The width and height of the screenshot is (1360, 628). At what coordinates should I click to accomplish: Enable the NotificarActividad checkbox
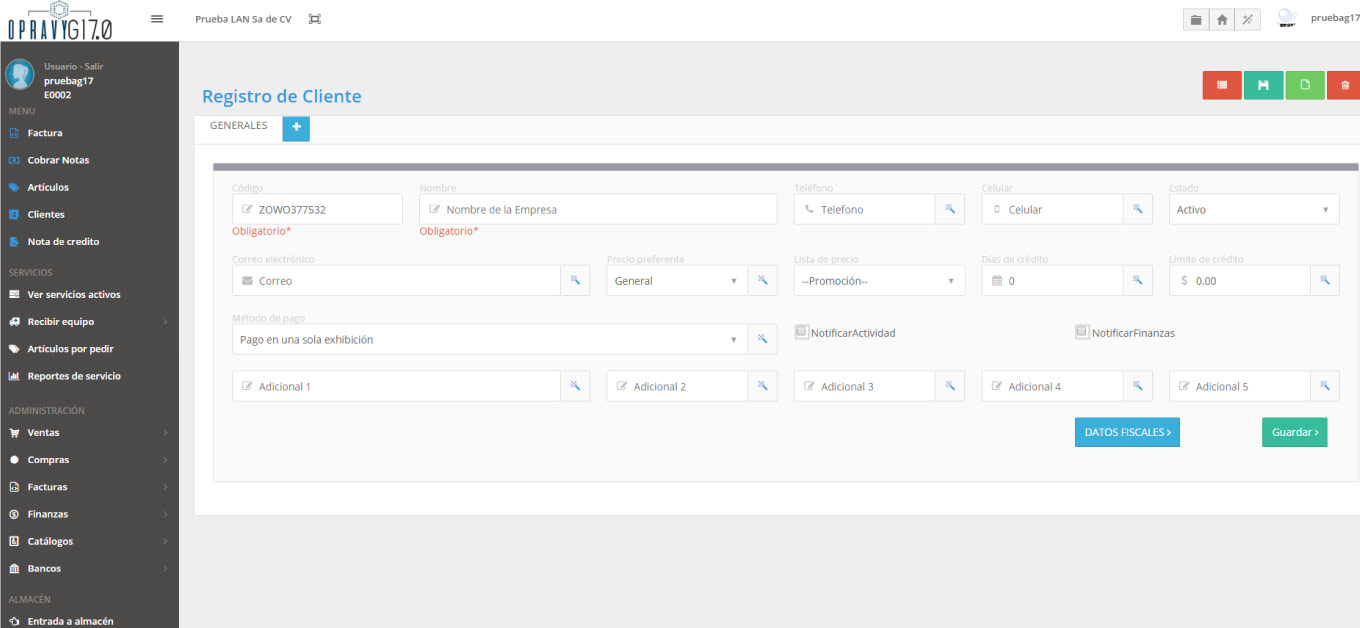click(x=801, y=332)
